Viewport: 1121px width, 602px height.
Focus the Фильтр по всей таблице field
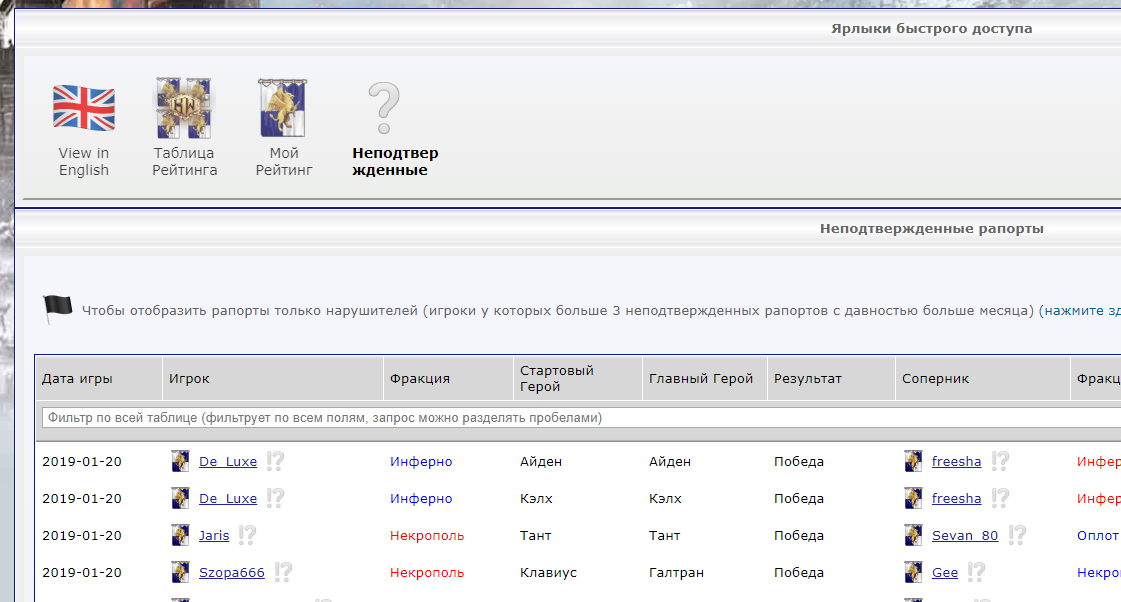pyautogui.click(x=581, y=418)
